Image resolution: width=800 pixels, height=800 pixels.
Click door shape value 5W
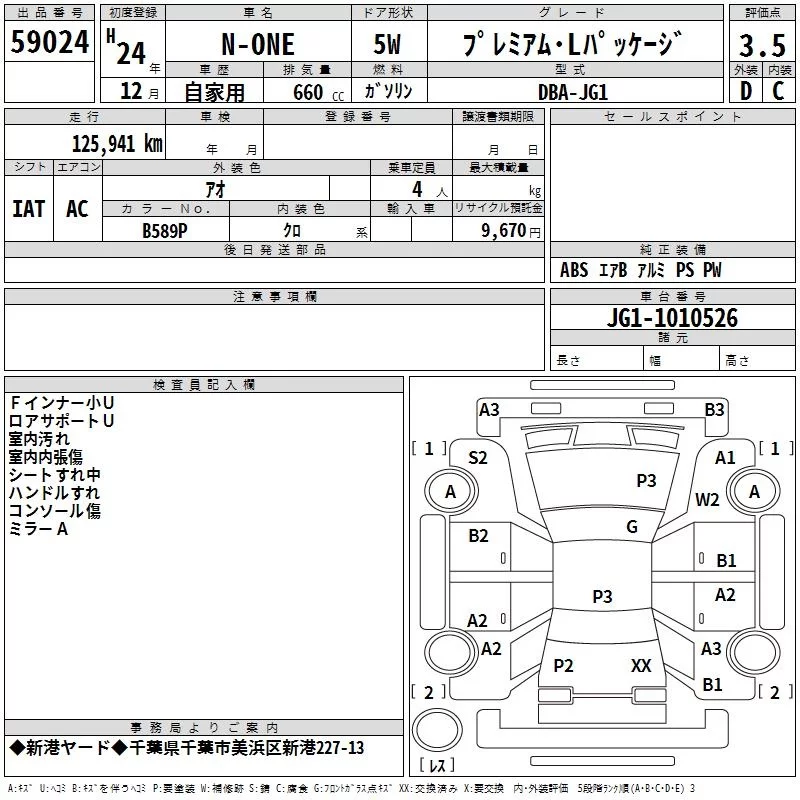tap(387, 44)
